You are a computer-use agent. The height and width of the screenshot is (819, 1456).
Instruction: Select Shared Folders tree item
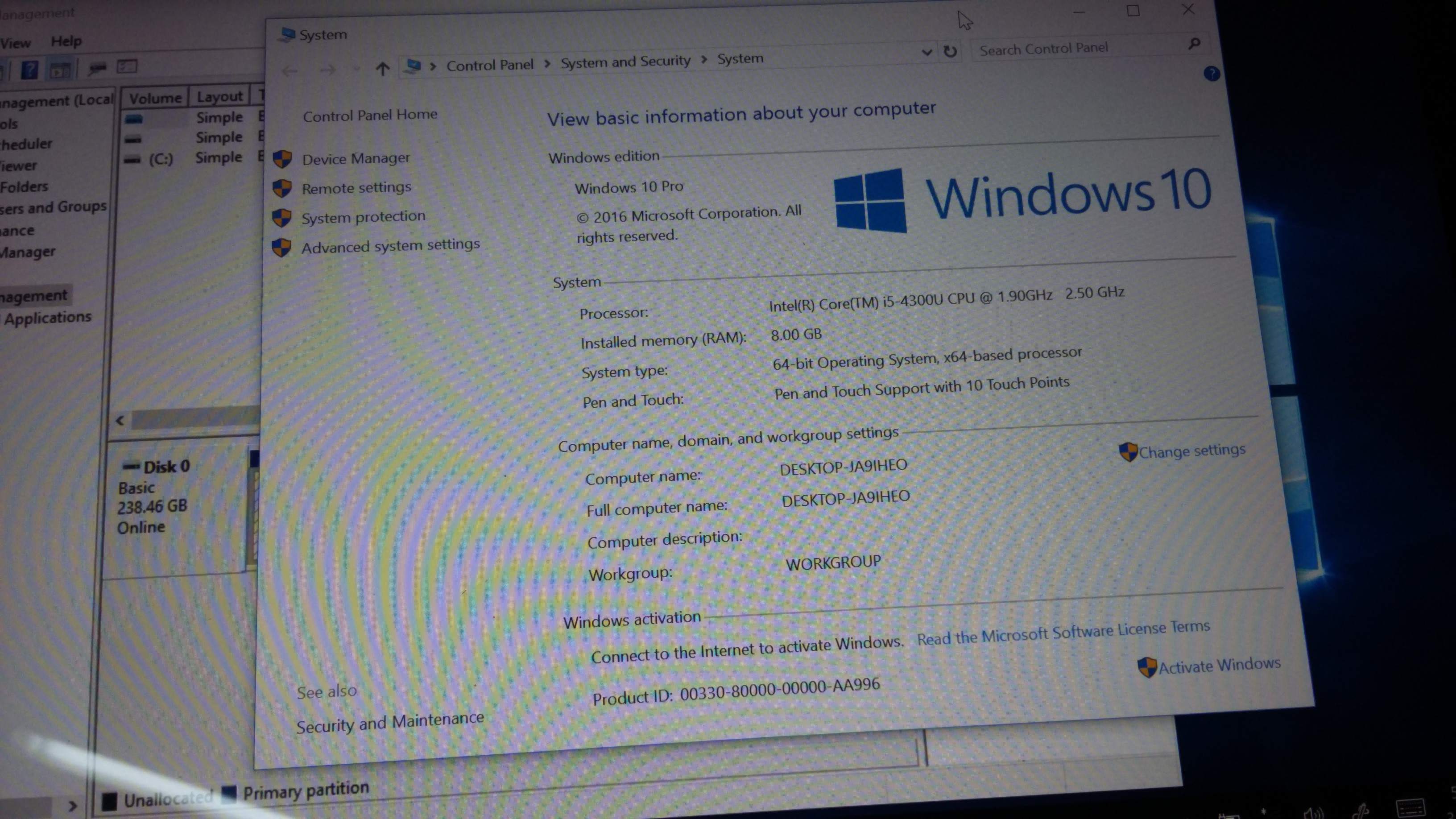click(x=24, y=186)
